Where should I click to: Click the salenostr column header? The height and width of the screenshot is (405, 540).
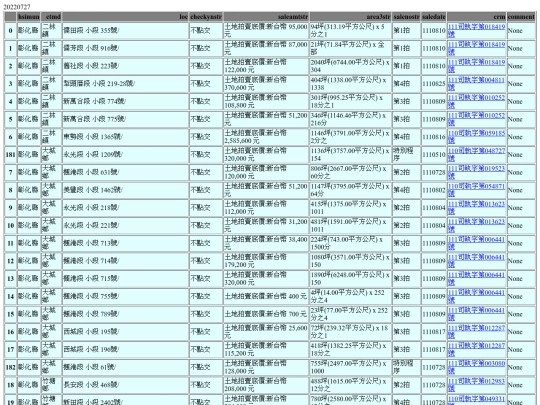(x=406, y=17)
